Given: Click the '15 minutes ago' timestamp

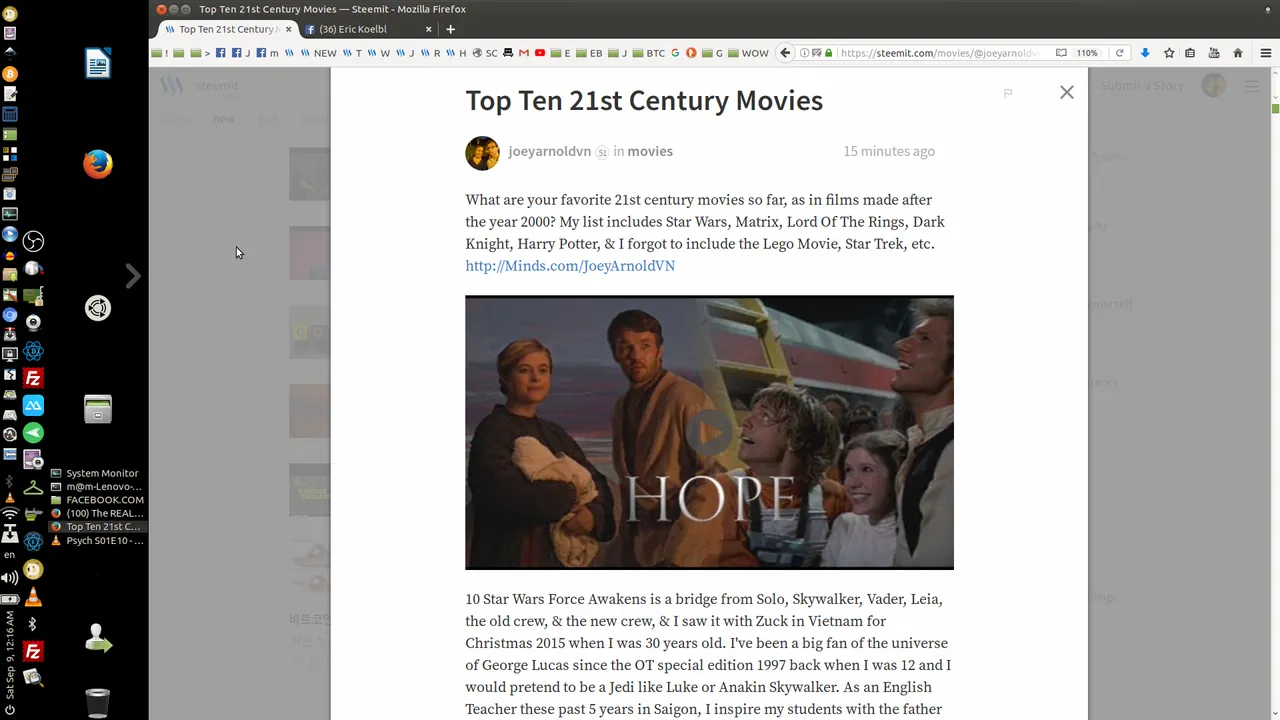Looking at the screenshot, I should [x=889, y=151].
